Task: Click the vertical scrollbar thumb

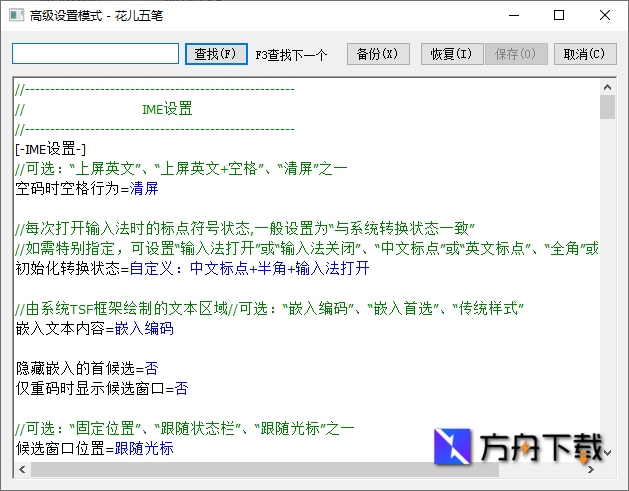Action: [x=607, y=107]
